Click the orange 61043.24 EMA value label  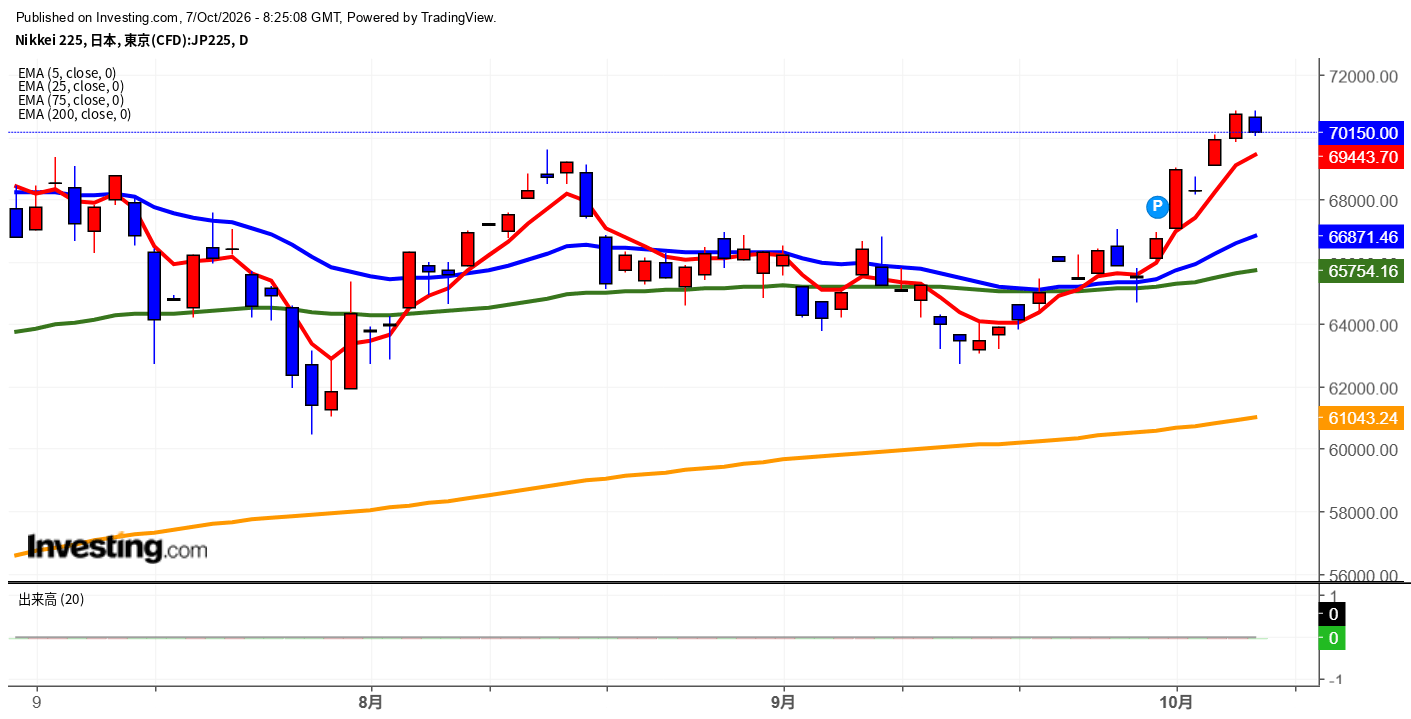click(1362, 418)
